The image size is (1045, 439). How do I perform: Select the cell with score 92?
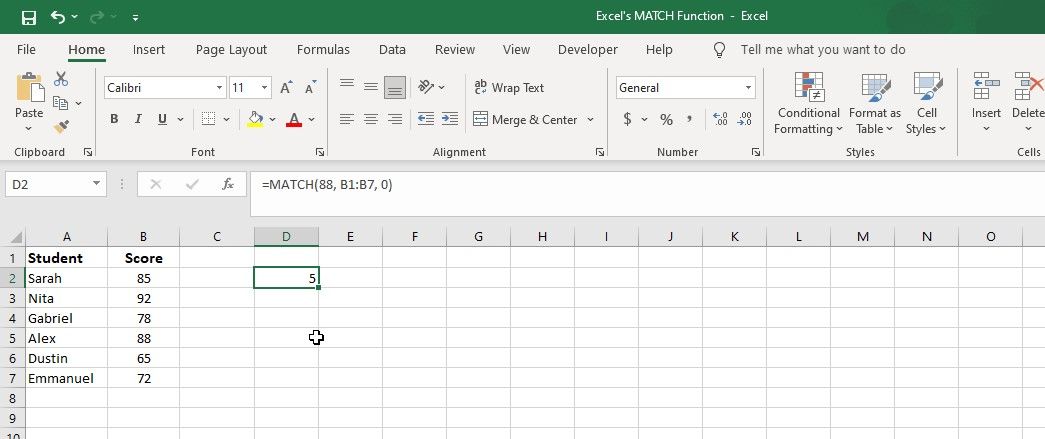click(143, 298)
